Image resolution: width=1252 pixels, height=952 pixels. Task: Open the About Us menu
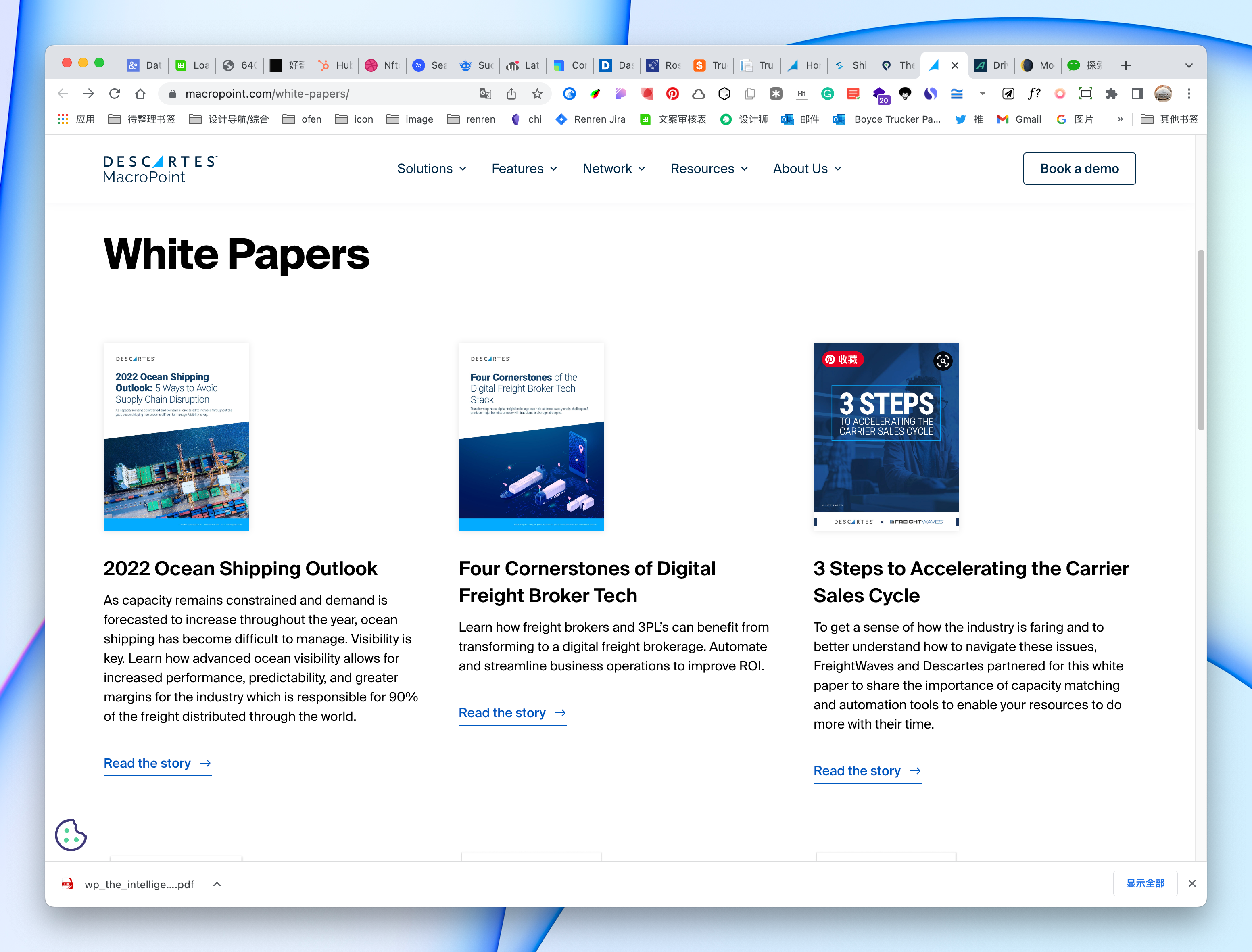(807, 168)
